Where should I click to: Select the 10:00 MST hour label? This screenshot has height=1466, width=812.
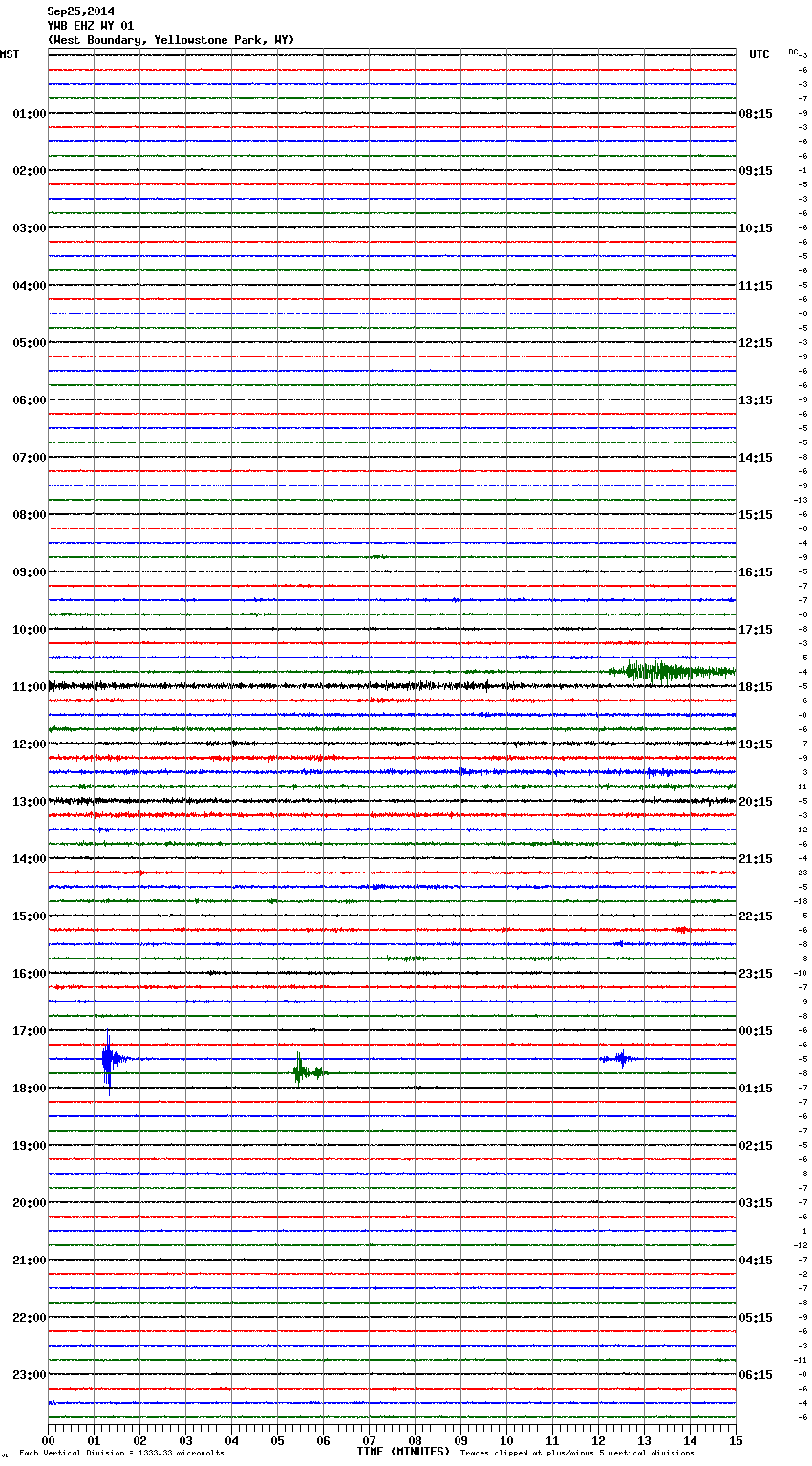click(x=30, y=630)
